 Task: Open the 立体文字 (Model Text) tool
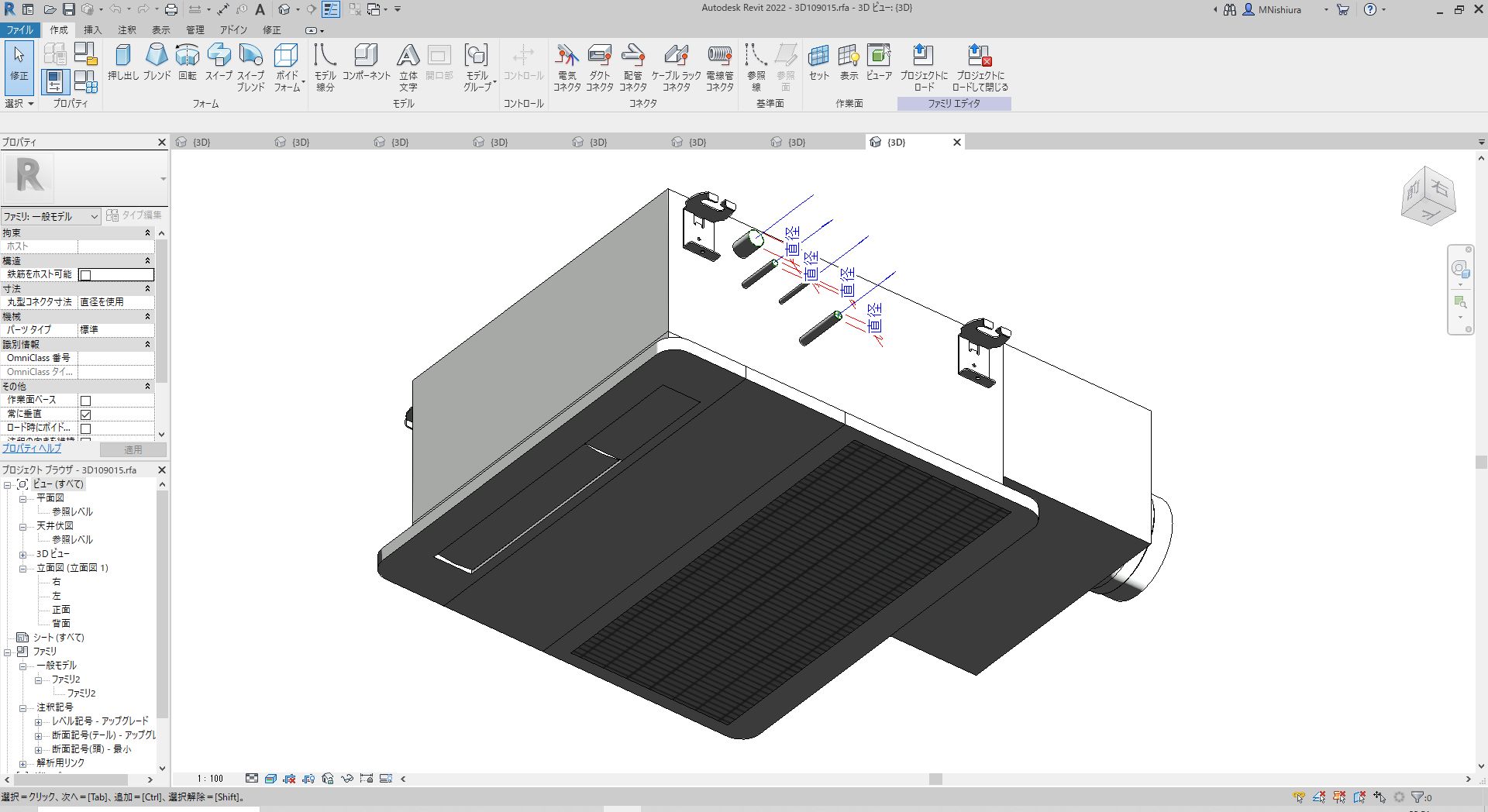[408, 67]
